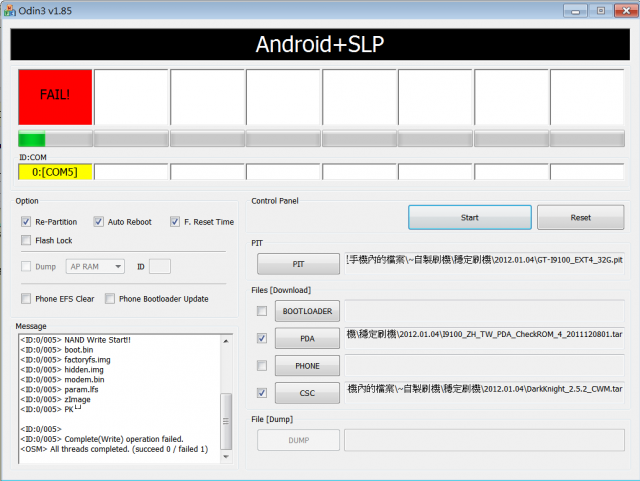Click the Reset button
Screen dimensions: 640x481
[x=580, y=218]
